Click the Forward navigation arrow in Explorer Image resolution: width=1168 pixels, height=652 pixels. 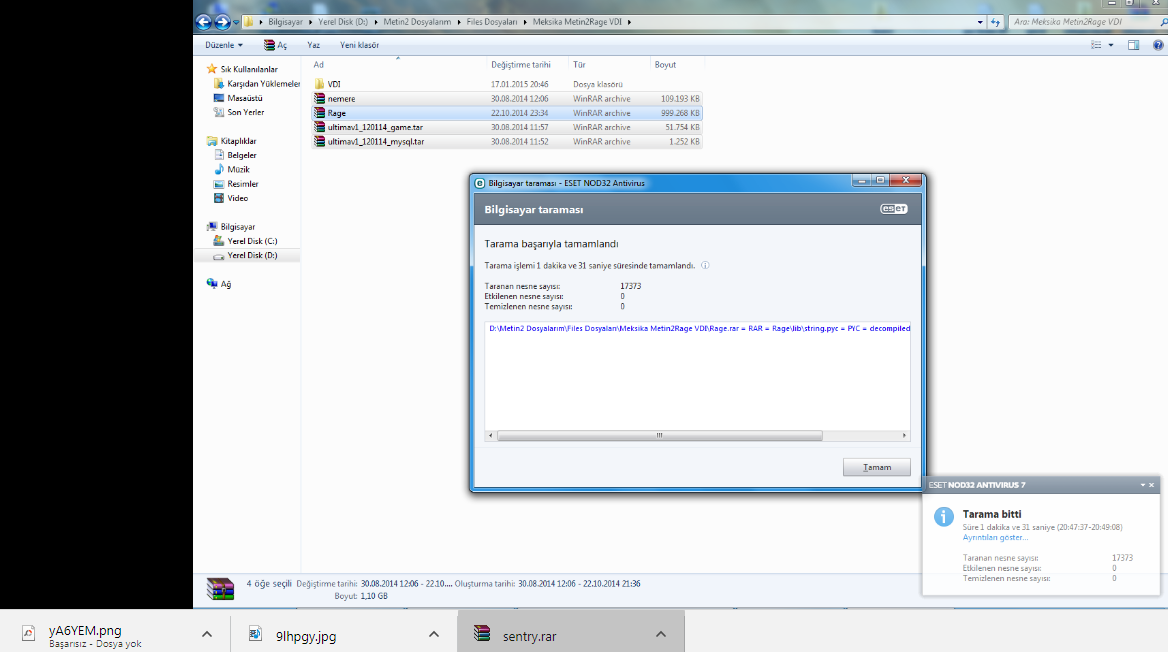(222, 22)
